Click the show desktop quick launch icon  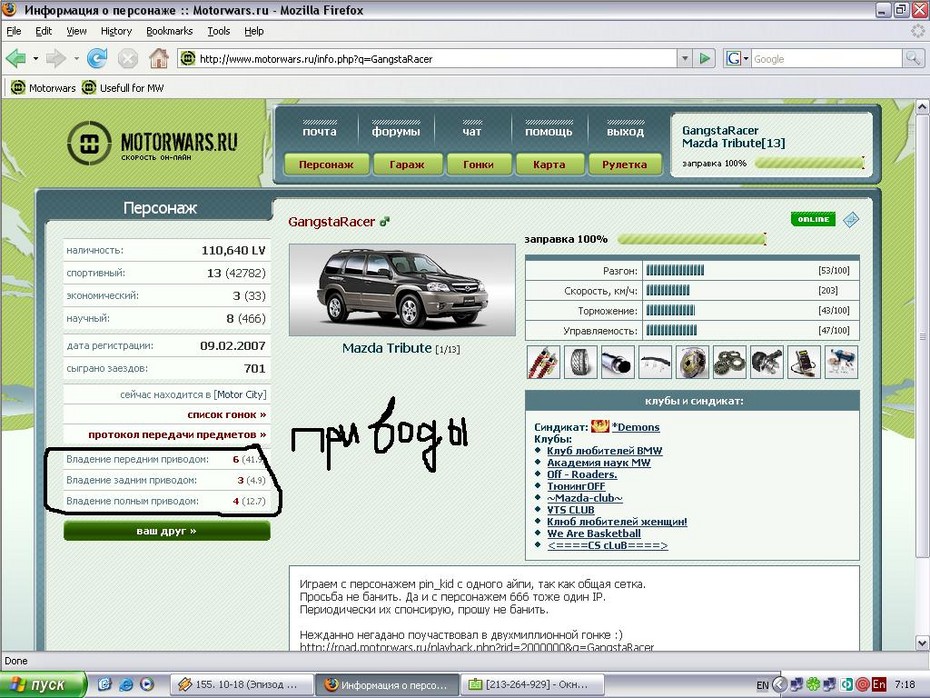click(104, 684)
